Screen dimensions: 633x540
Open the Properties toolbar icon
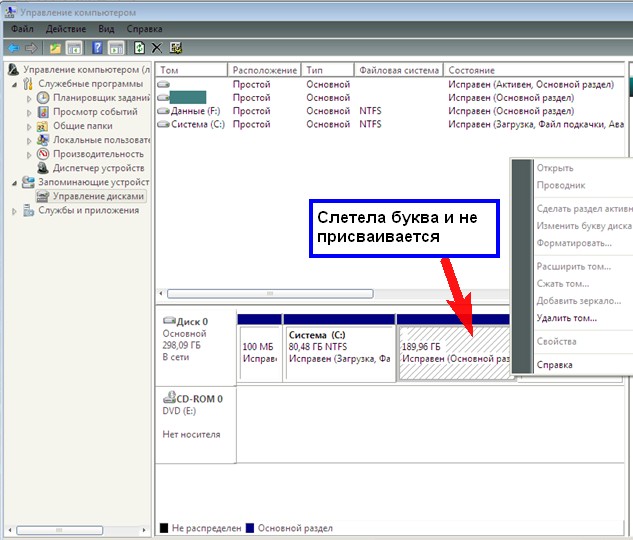click(x=176, y=48)
